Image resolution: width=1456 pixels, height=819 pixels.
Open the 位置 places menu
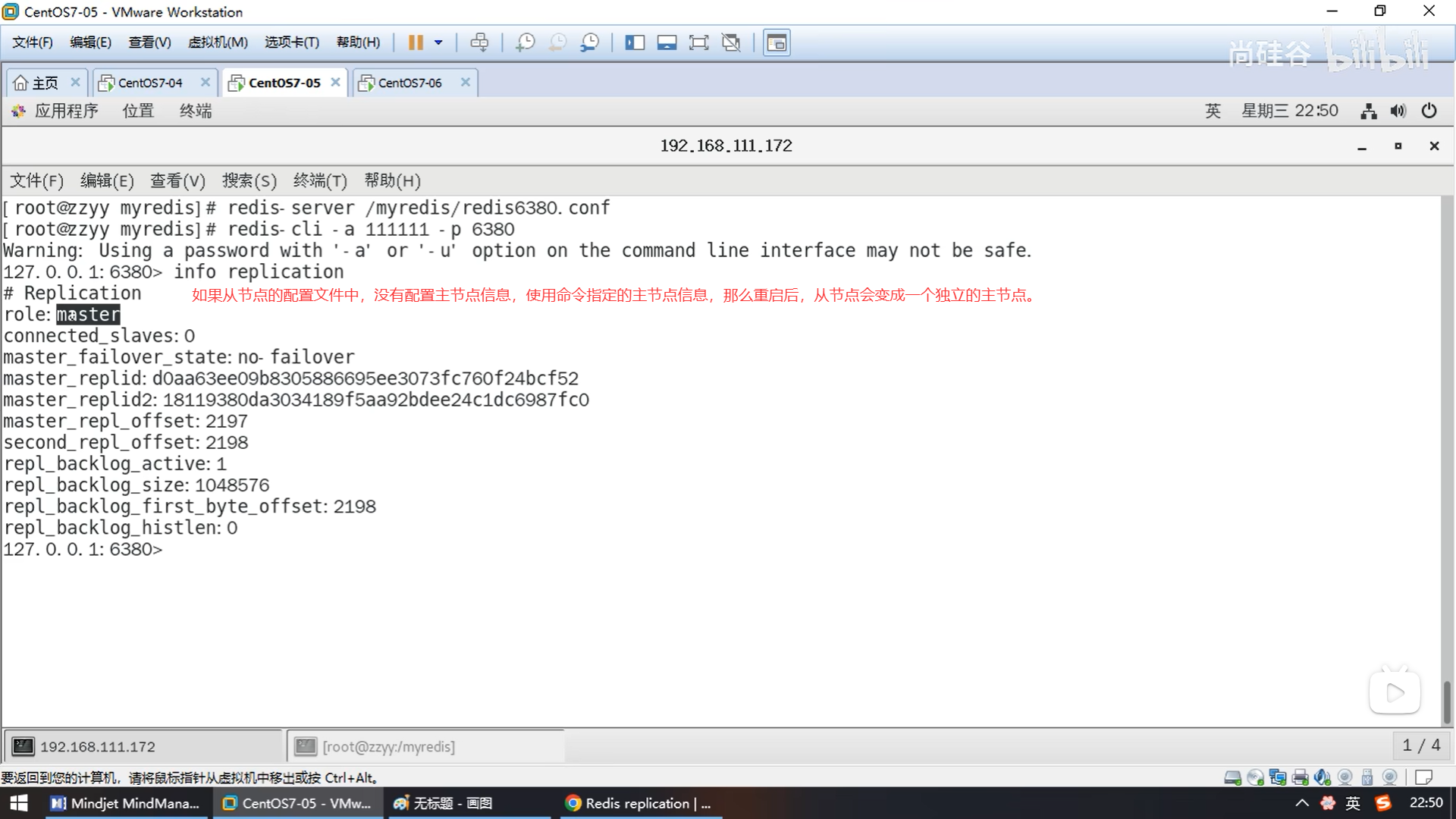click(x=138, y=111)
